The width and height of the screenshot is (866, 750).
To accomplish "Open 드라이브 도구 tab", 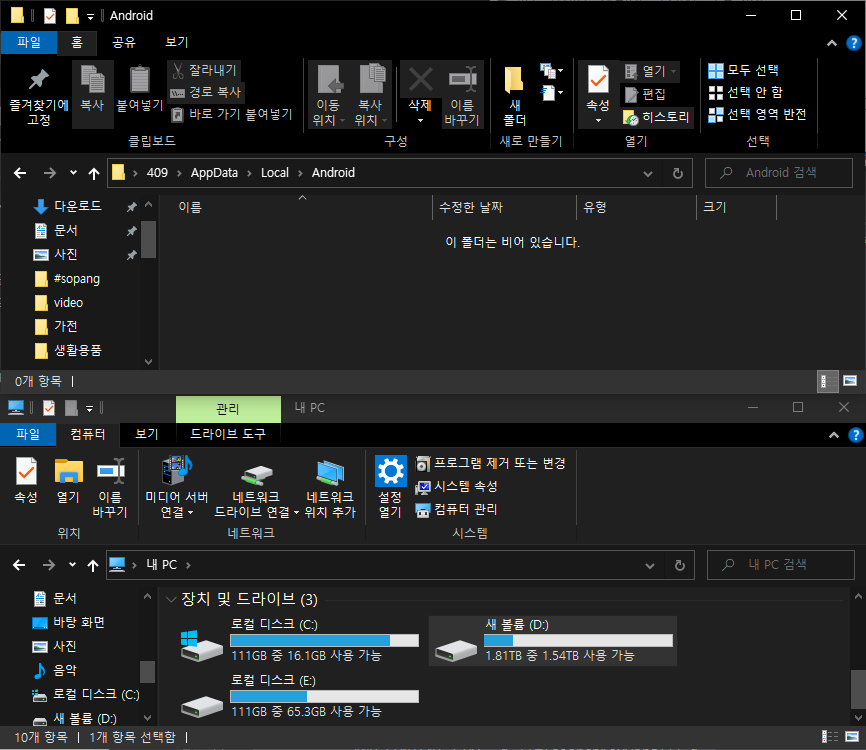I will pos(228,434).
